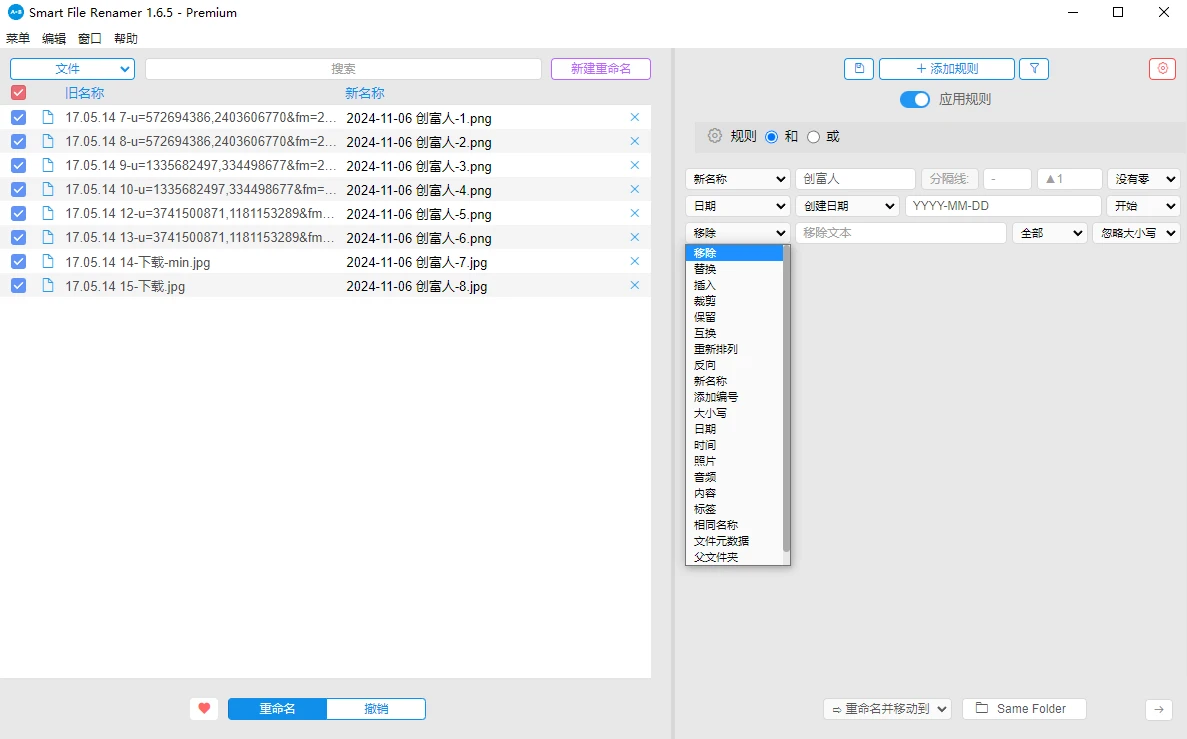Select 替换 from the open rule list
This screenshot has width=1187, height=739.
pyautogui.click(x=706, y=268)
